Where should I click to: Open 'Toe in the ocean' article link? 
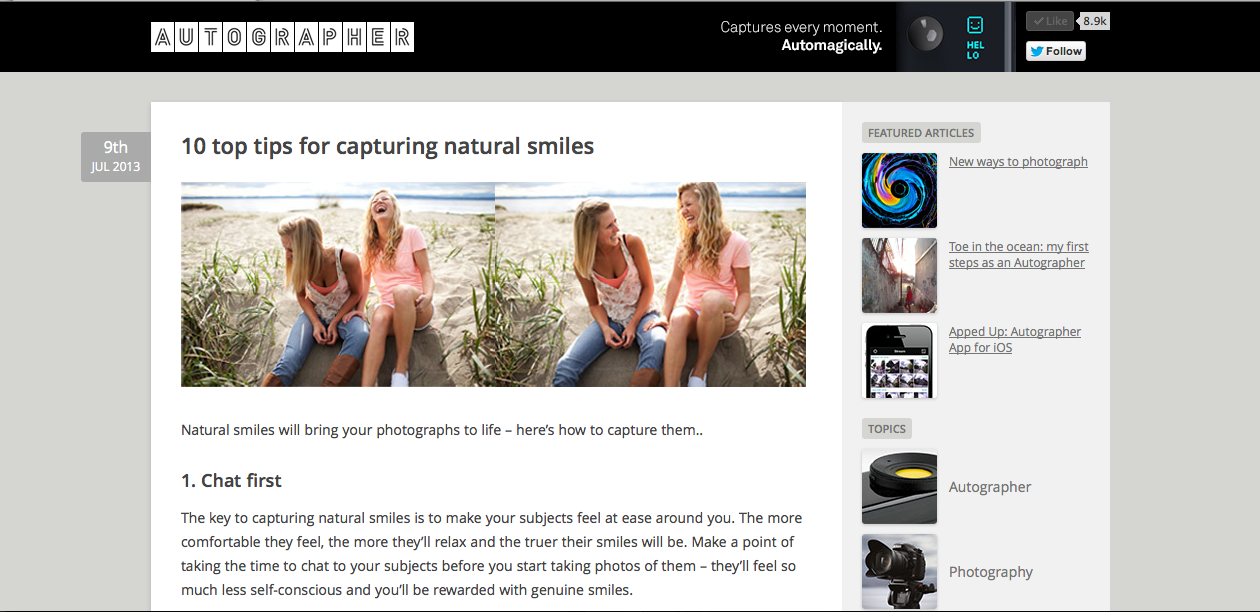[1018, 255]
